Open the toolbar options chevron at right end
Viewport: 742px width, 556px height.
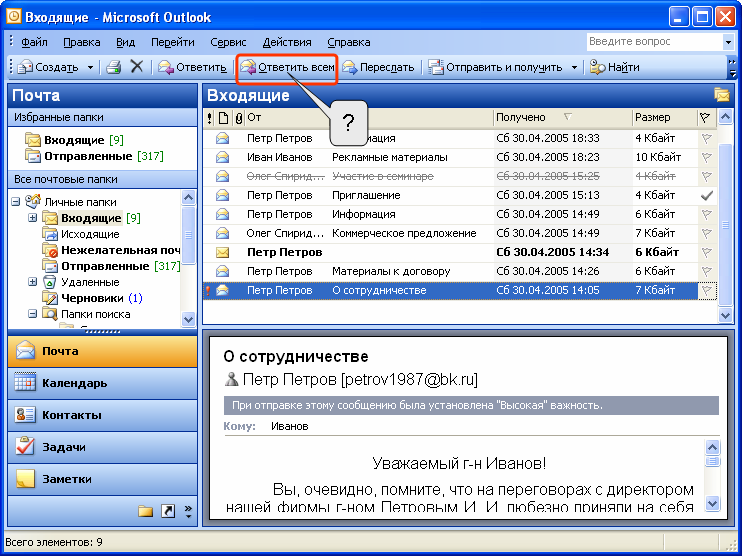732,68
